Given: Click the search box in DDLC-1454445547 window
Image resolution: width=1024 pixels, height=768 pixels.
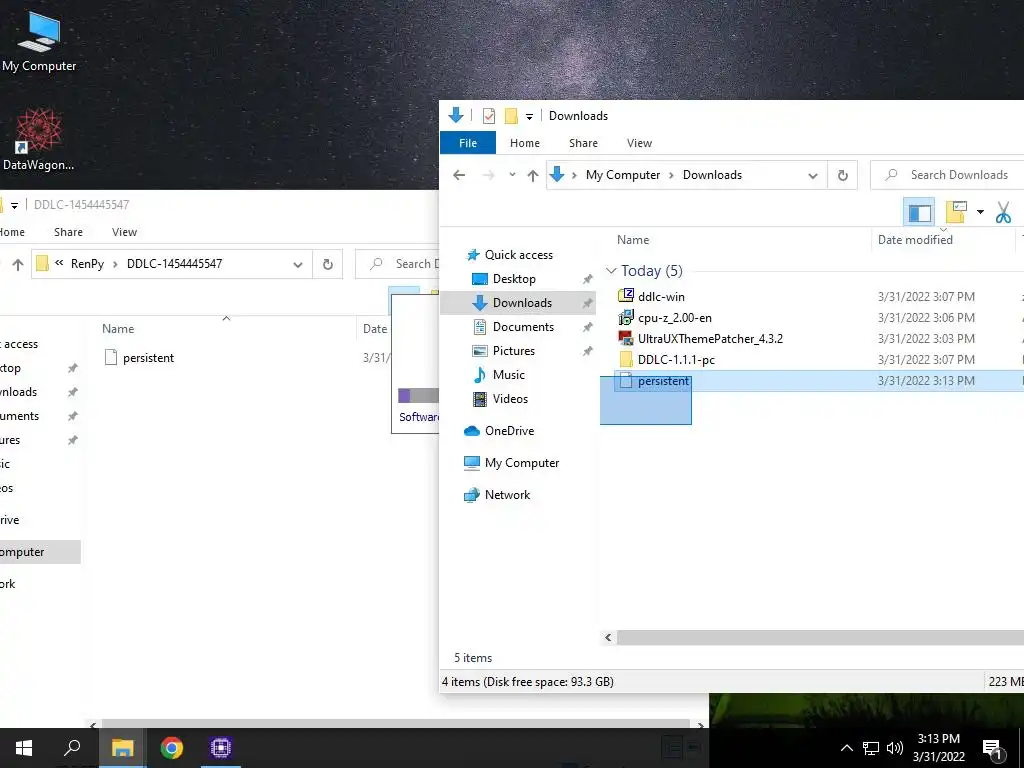Looking at the screenshot, I should click(398, 264).
